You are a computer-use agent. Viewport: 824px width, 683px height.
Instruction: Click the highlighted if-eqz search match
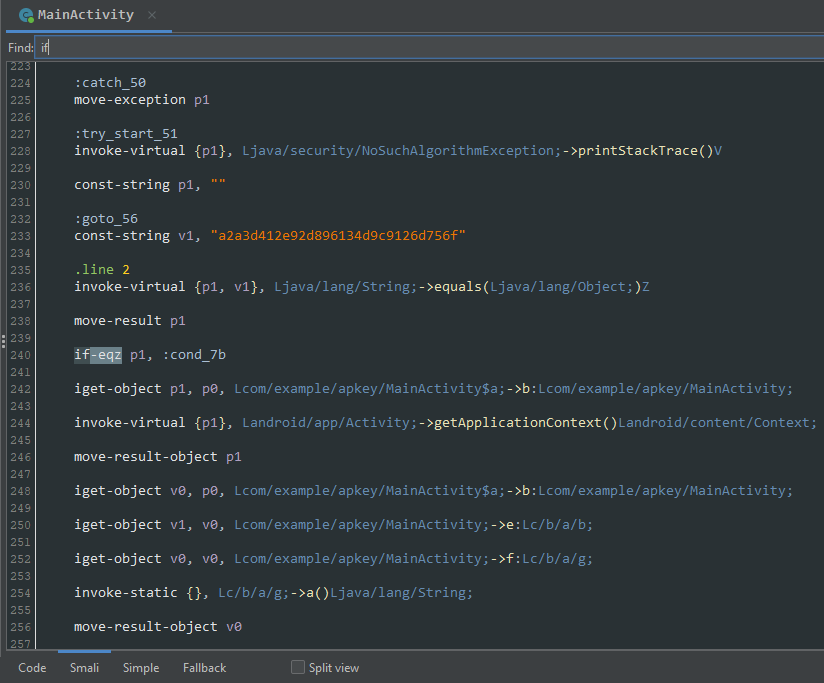click(x=97, y=354)
